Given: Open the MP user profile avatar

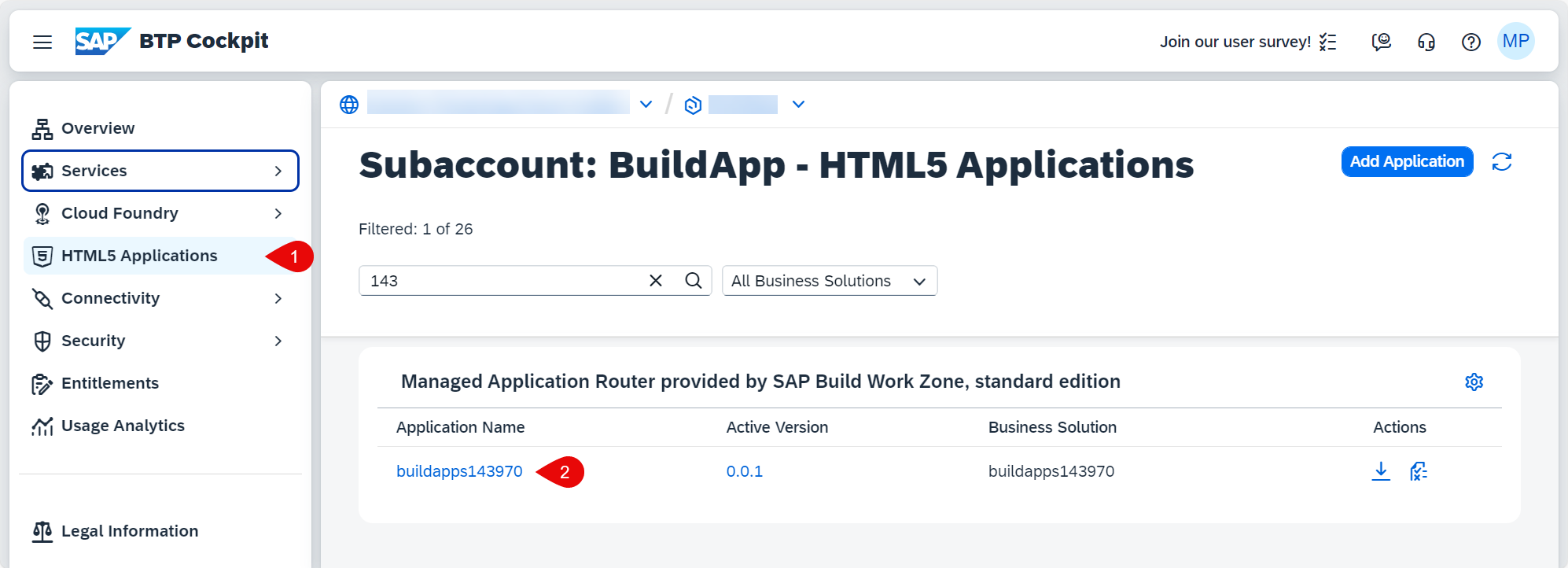Looking at the screenshot, I should [x=1516, y=41].
